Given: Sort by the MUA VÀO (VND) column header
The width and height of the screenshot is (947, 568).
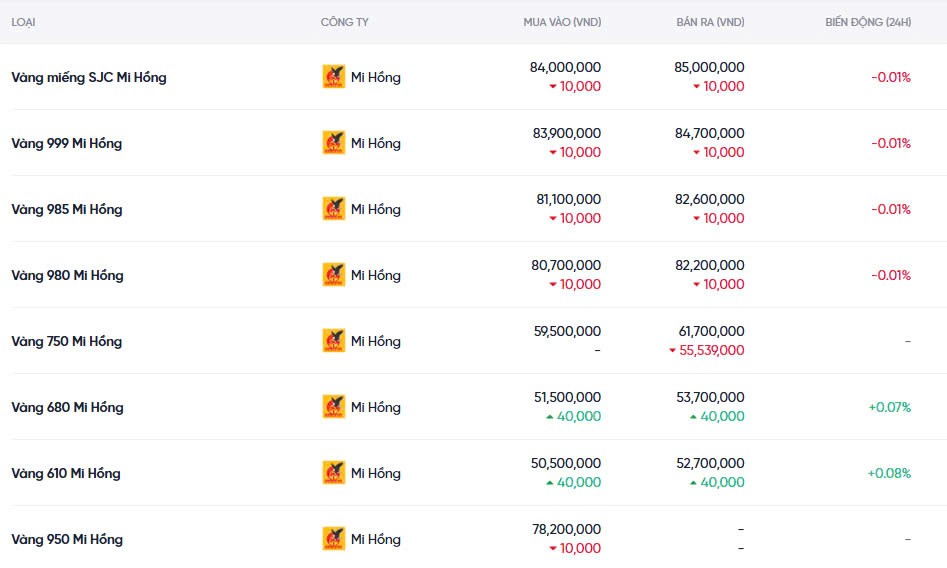Looking at the screenshot, I should tap(562, 22).
